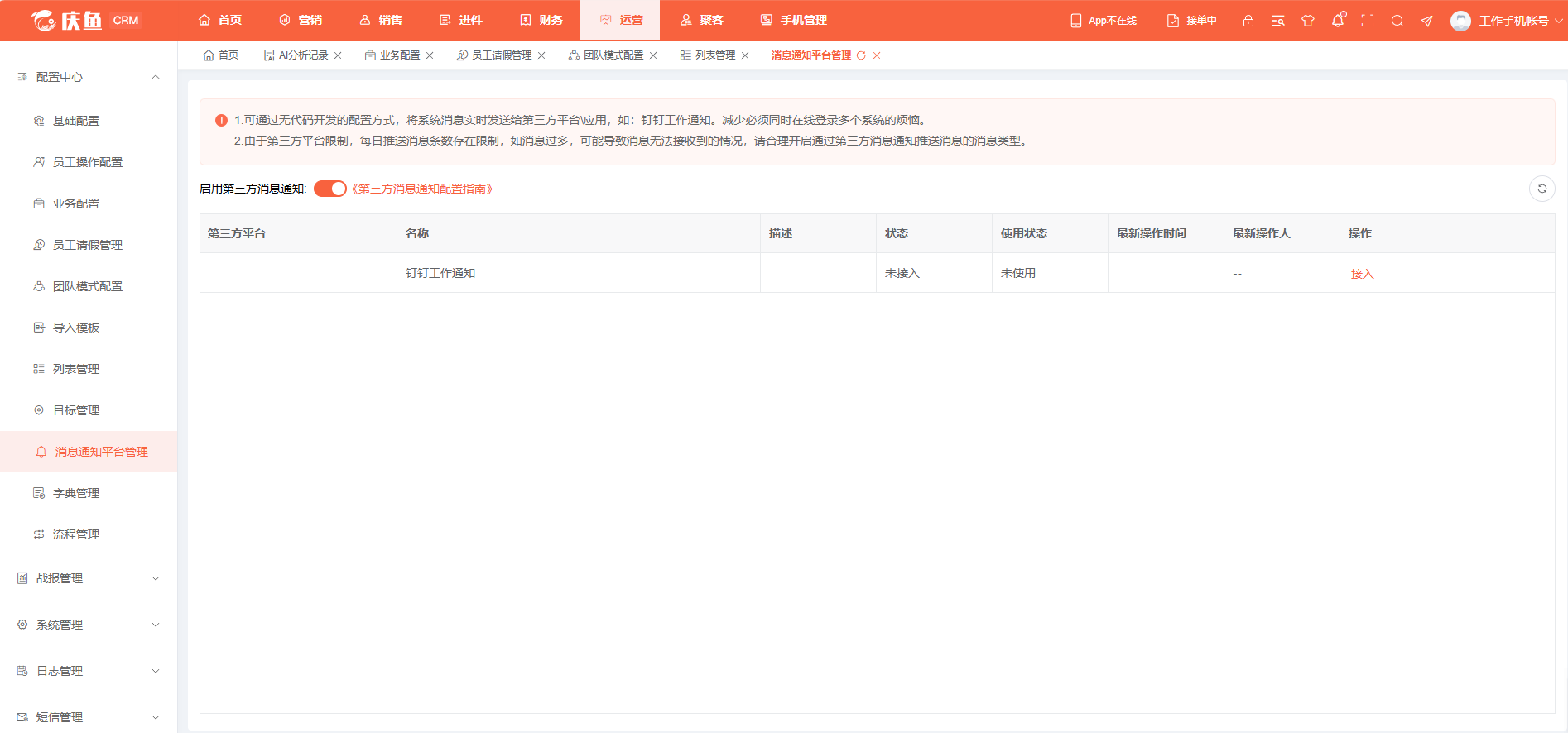Image resolution: width=1568 pixels, height=733 pixels.
Task: Open 业务配置 in sidebar
Action: tap(89, 204)
